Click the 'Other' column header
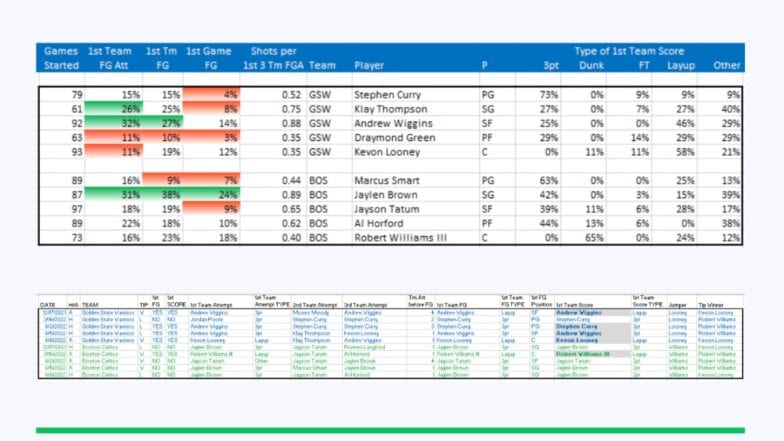 tap(726, 66)
